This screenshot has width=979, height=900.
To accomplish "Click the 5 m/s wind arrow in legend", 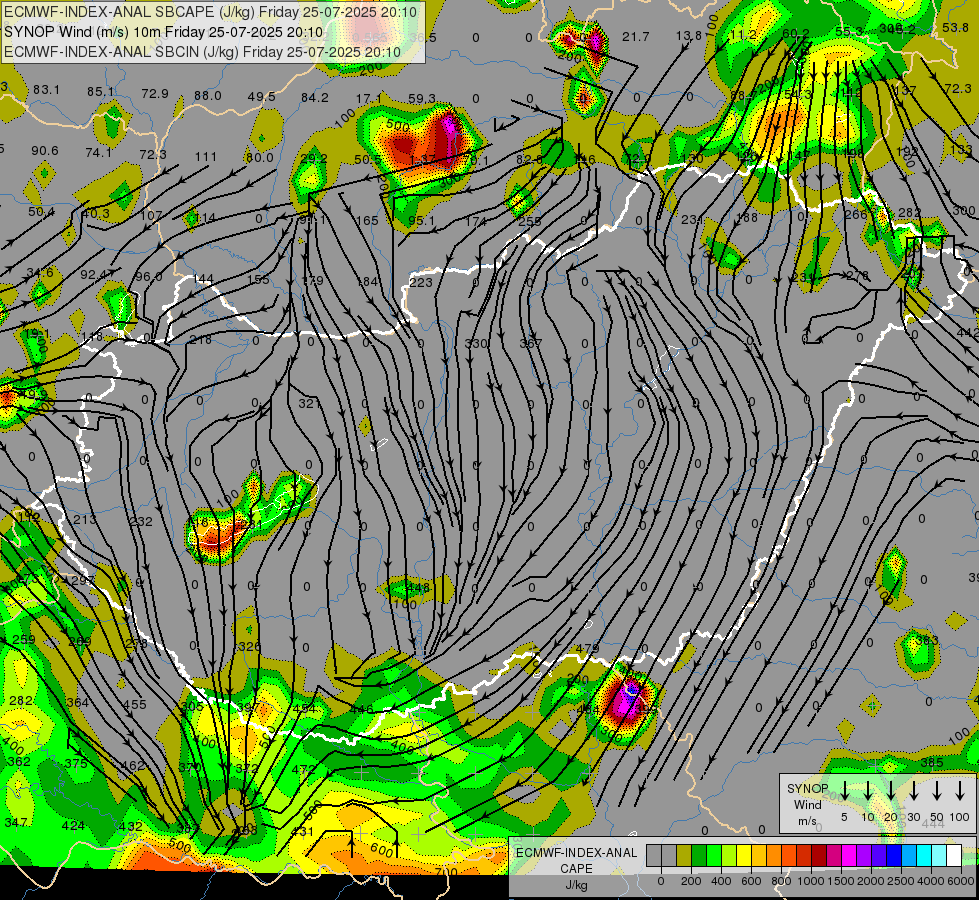I will (x=844, y=791).
